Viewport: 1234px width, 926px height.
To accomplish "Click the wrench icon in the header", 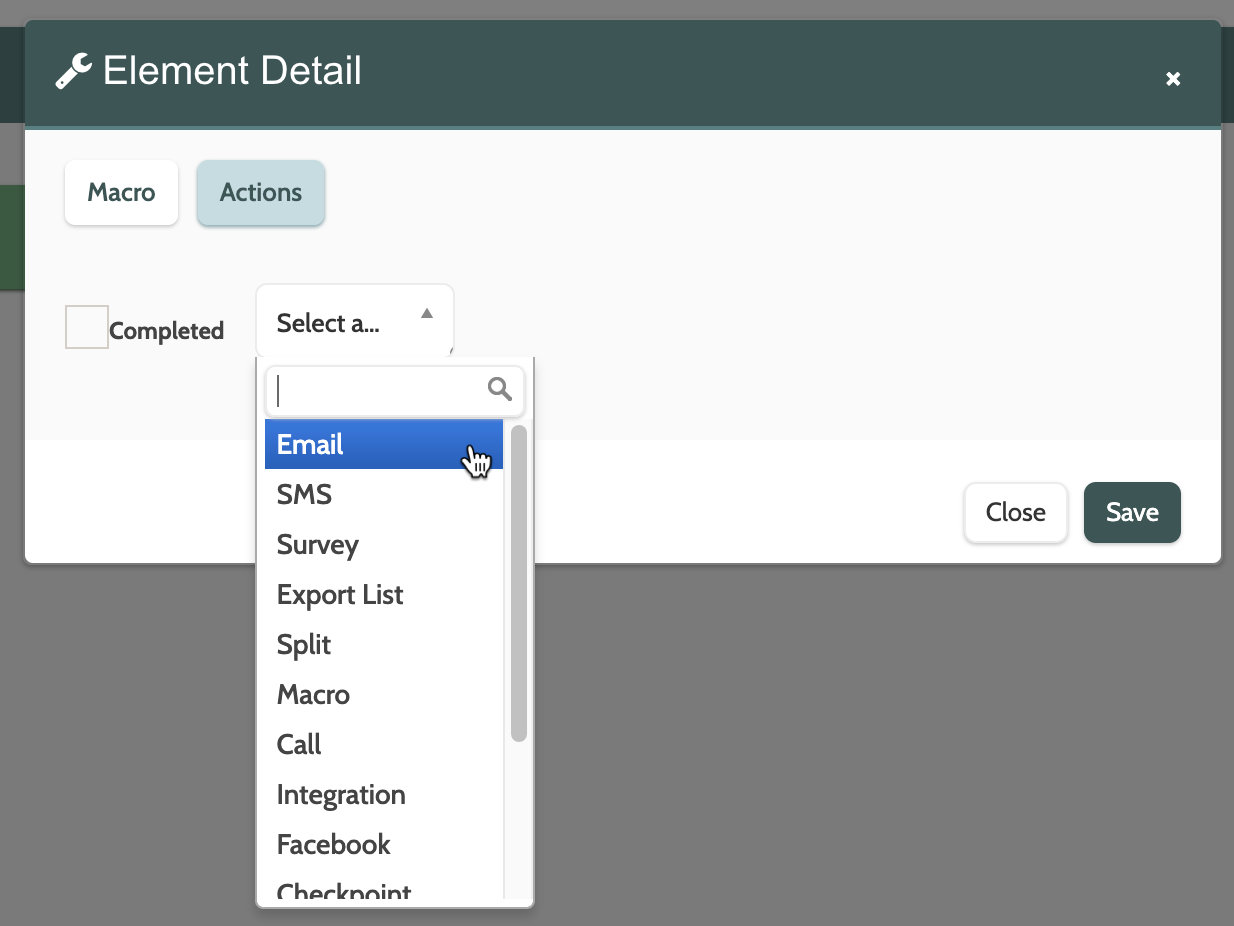I will pos(74,72).
